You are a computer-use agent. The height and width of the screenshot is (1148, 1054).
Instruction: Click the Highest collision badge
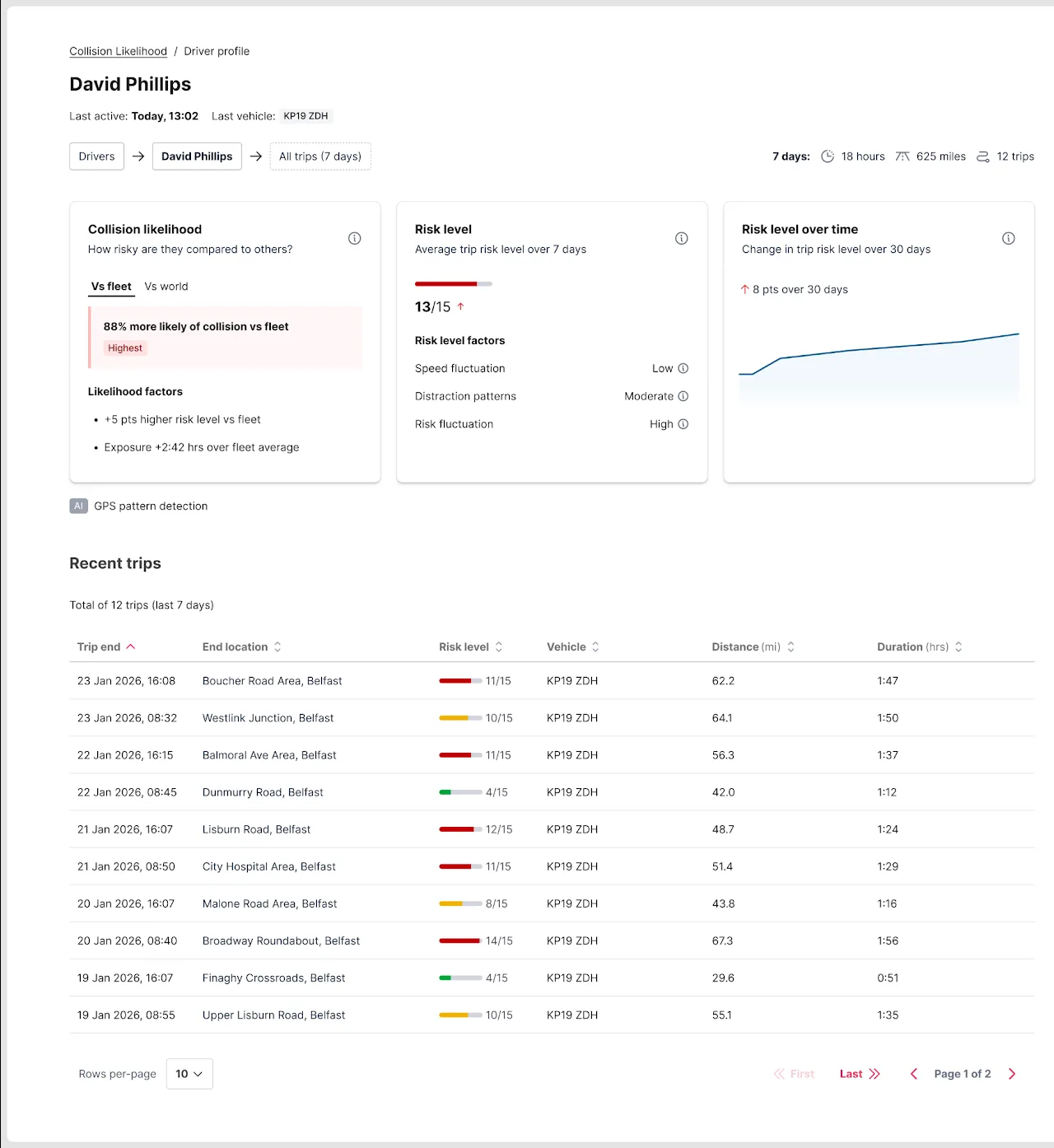click(125, 348)
